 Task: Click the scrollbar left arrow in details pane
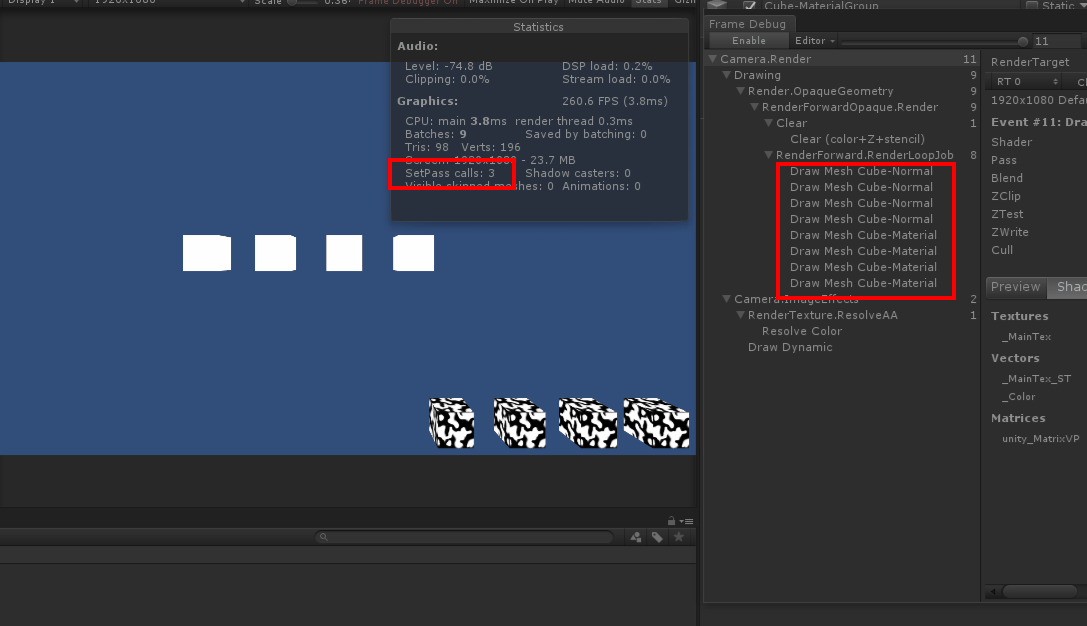993,591
